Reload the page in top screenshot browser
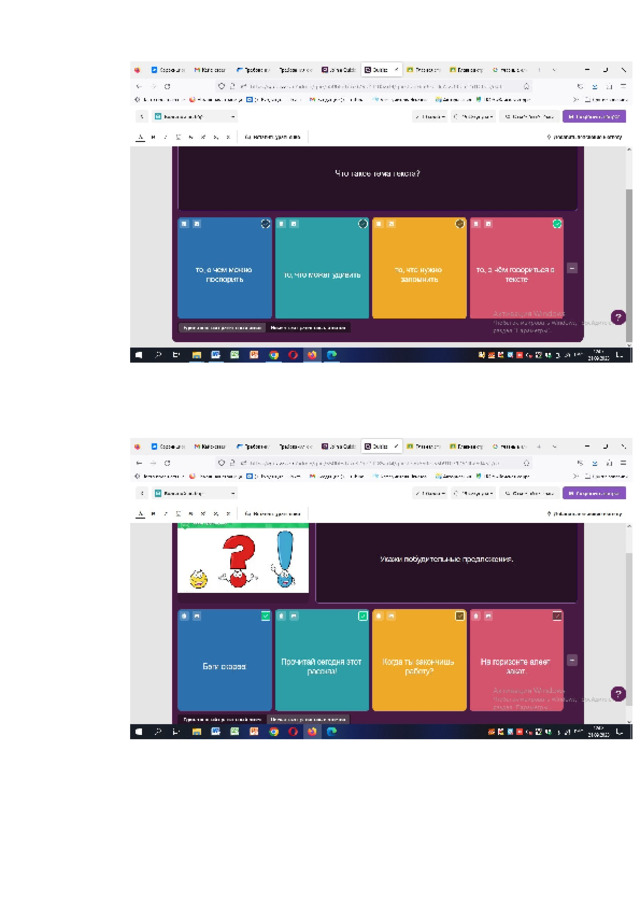This screenshot has width=640, height=906. point(167,86)
